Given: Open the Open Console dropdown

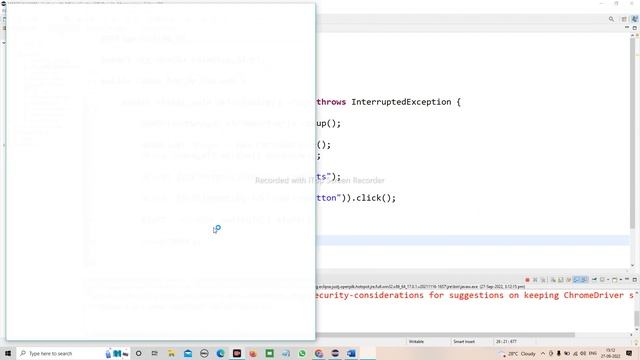Looking at the screenshot, I should pyautogui.click(x=620, y=280).
